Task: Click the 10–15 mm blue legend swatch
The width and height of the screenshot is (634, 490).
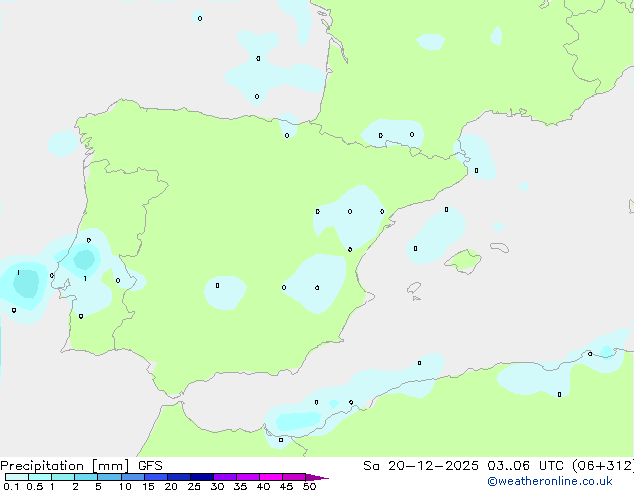Action: 132,477
